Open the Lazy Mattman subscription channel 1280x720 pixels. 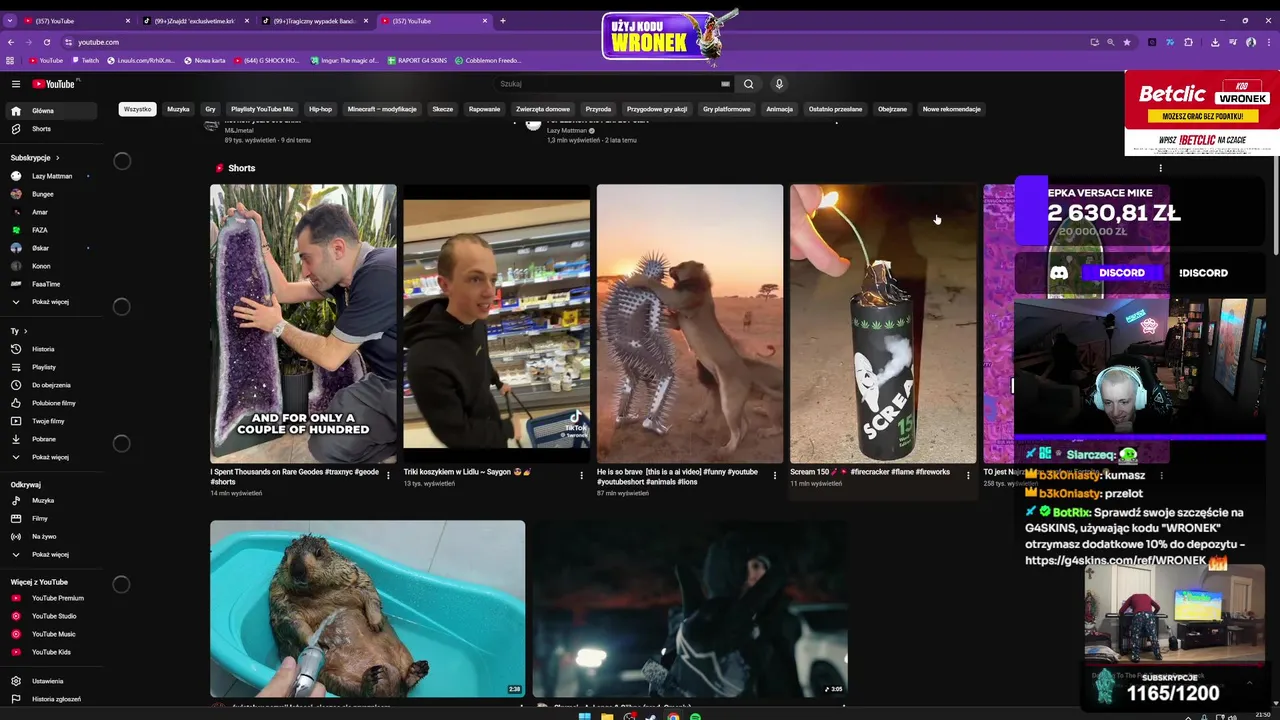(50, 176)
